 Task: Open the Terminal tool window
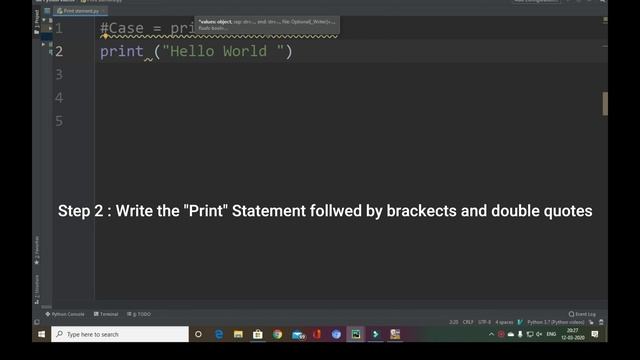pos(106,314)
